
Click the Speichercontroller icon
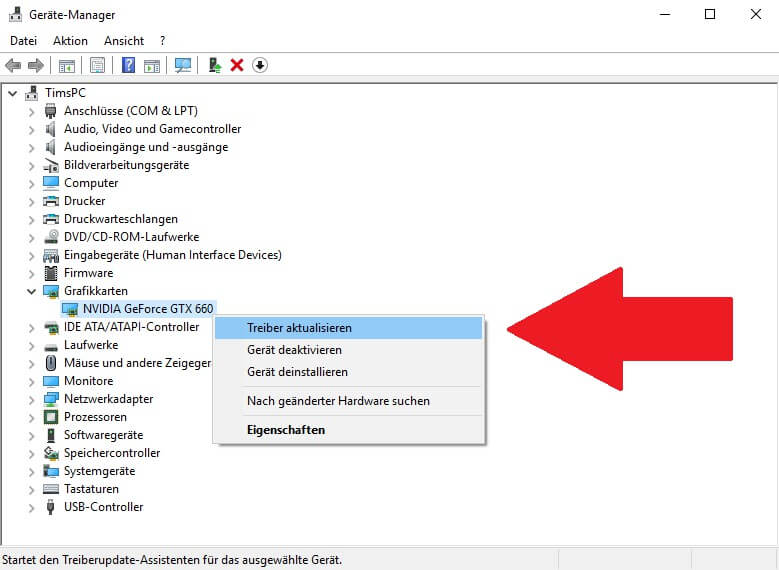click(51, 453)
